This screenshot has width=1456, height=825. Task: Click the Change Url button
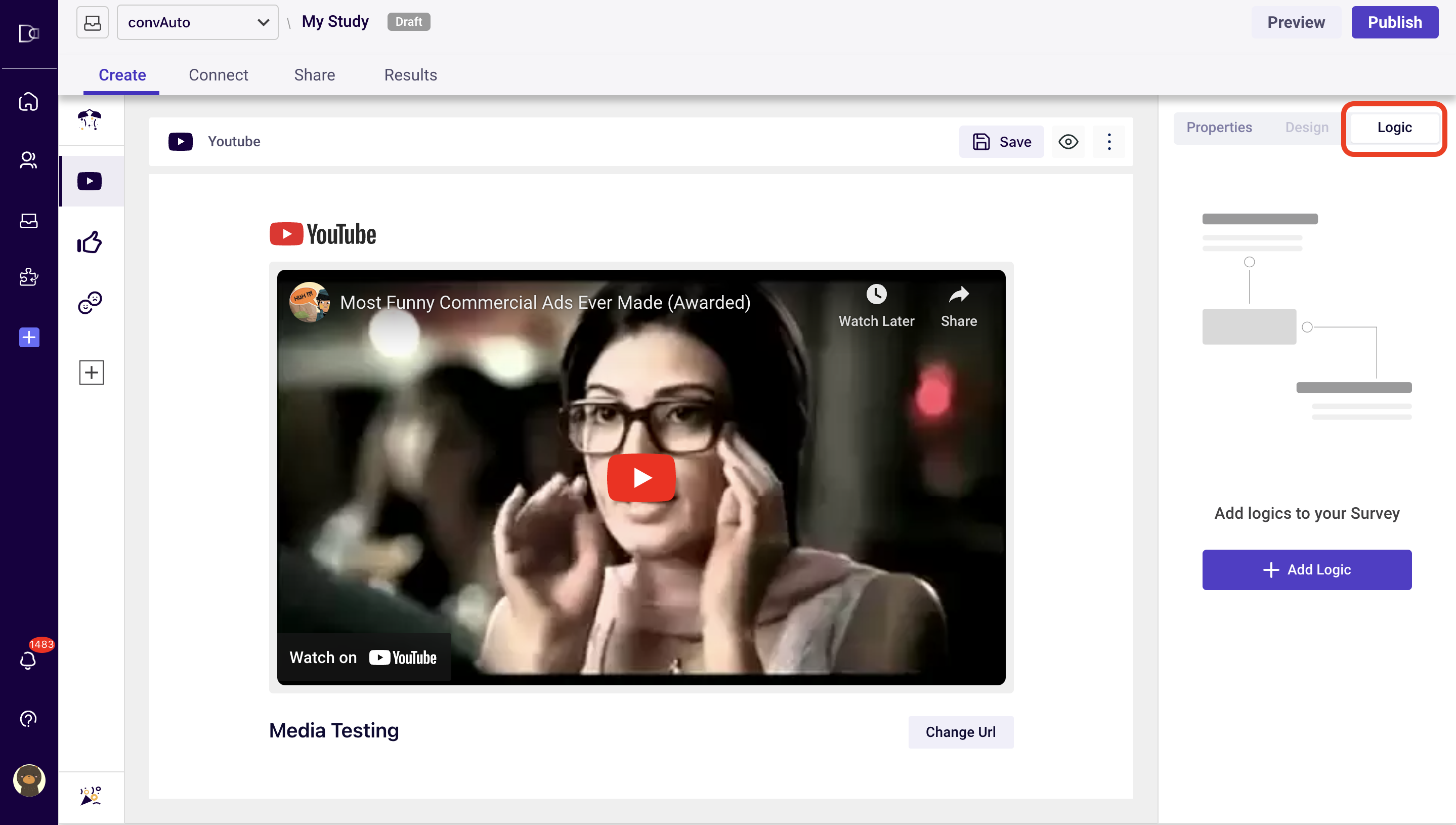point(961,732)
